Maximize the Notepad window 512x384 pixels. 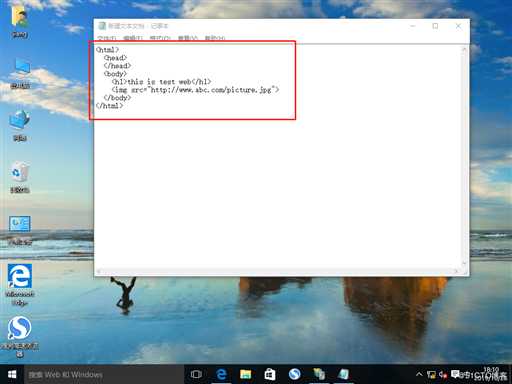tap(435, 26)
